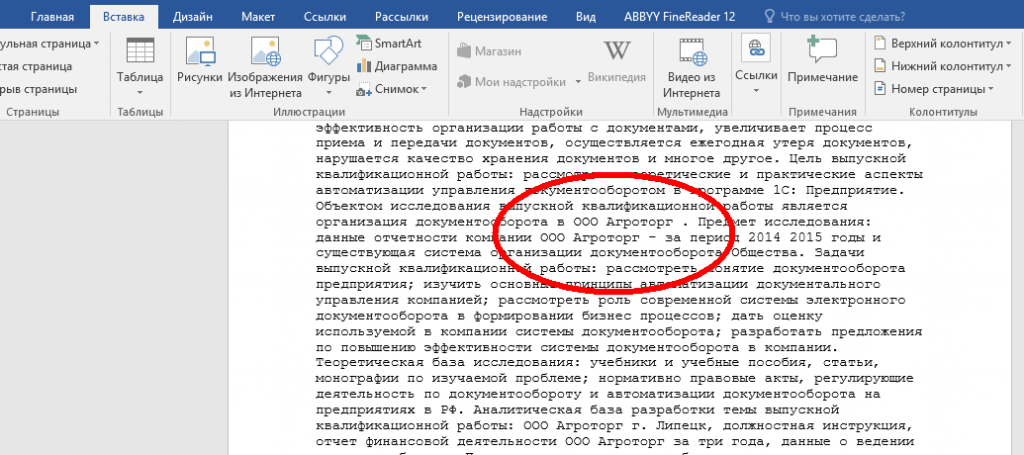Click the lightbulb icon in the ribbon

769,16
